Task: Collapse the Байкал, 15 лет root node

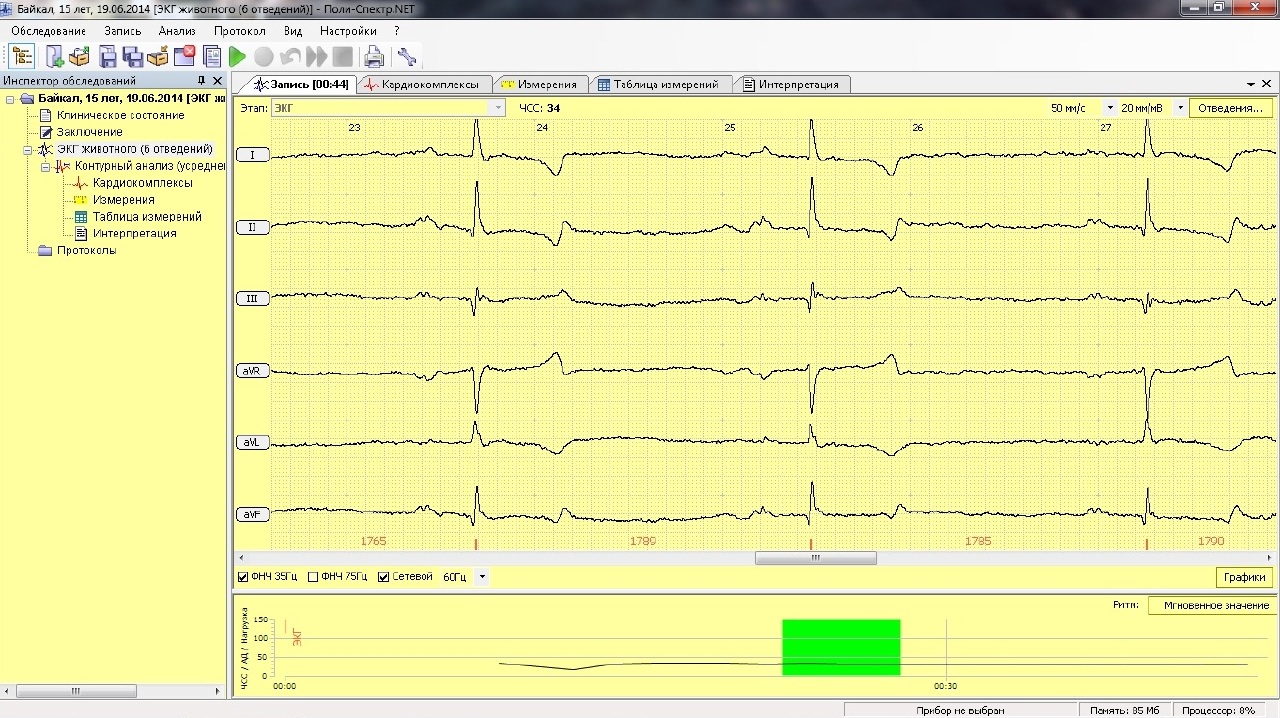Action: [x=10, y=99]
